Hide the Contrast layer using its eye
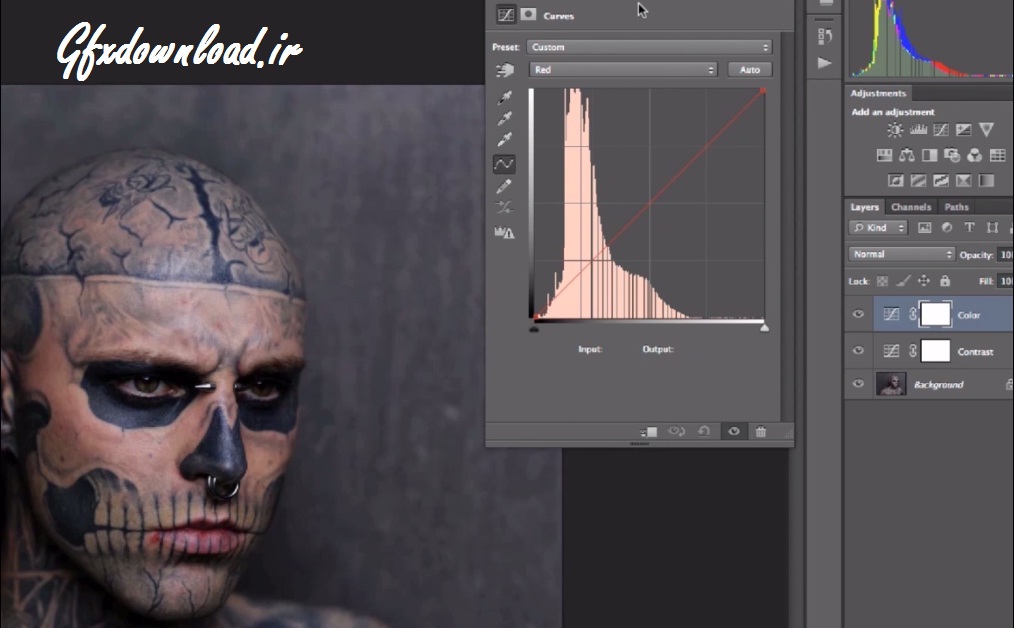Viewport: 1014px width, 628px height. click(858, 351)
